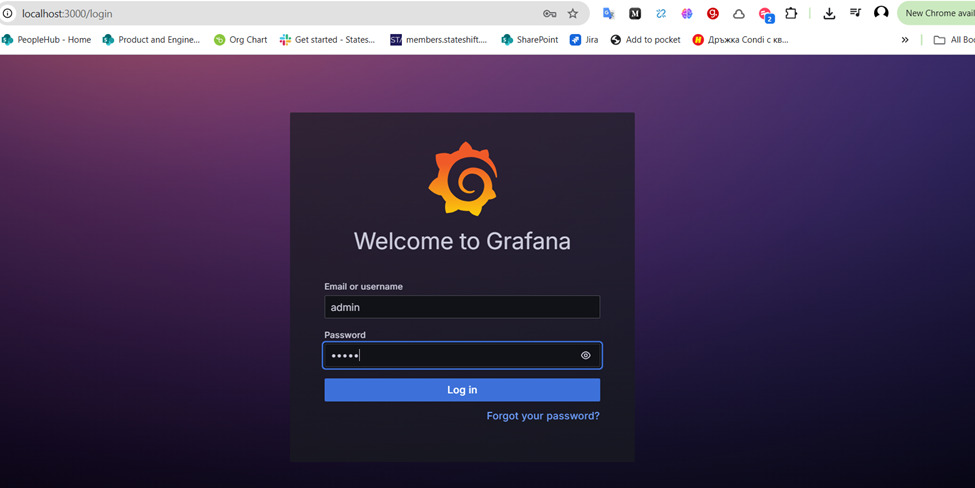Open the Org Chart bookmark

coord(241,40)
